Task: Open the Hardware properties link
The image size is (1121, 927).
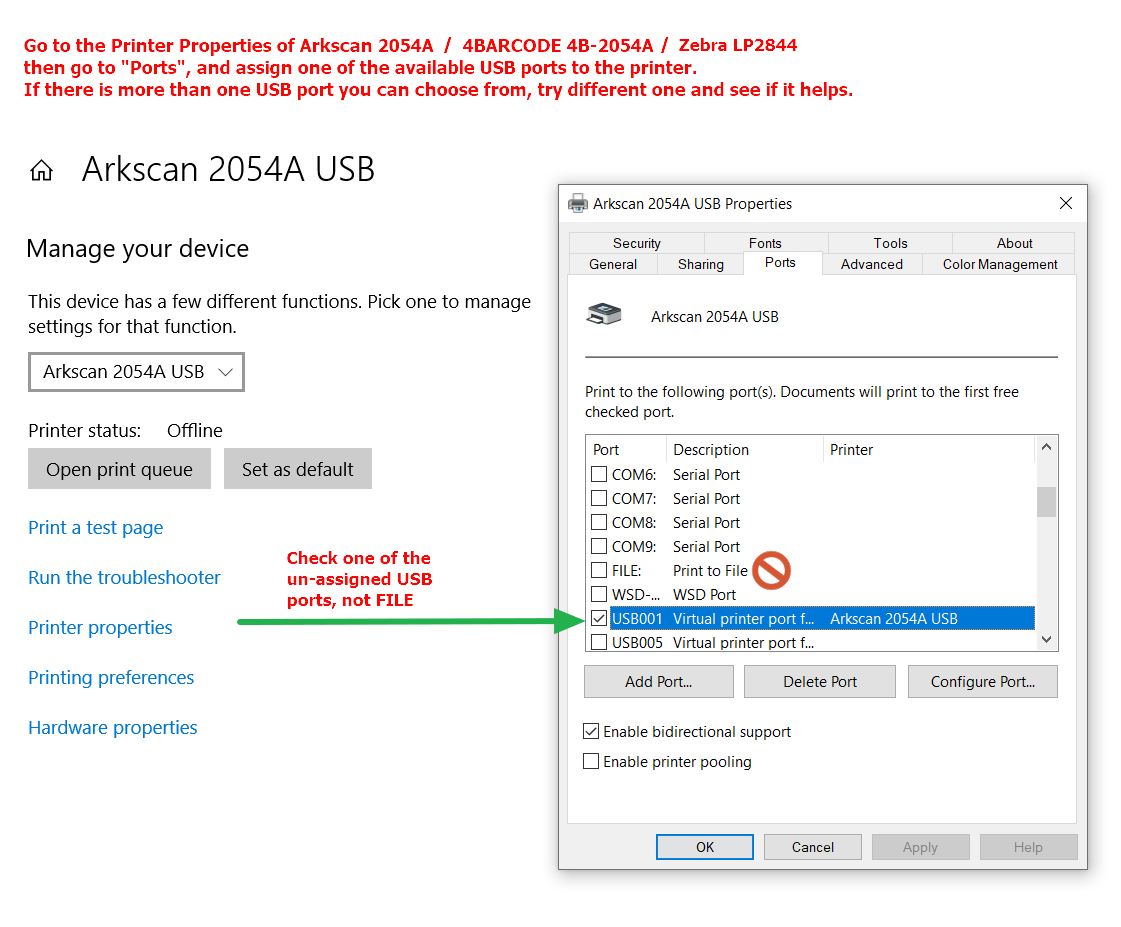Action: (113, 728)
